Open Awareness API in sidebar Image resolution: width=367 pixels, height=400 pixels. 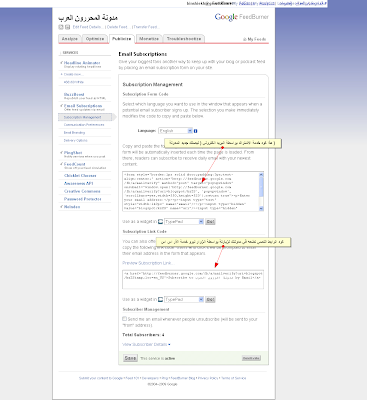click(x=79, y=183)
